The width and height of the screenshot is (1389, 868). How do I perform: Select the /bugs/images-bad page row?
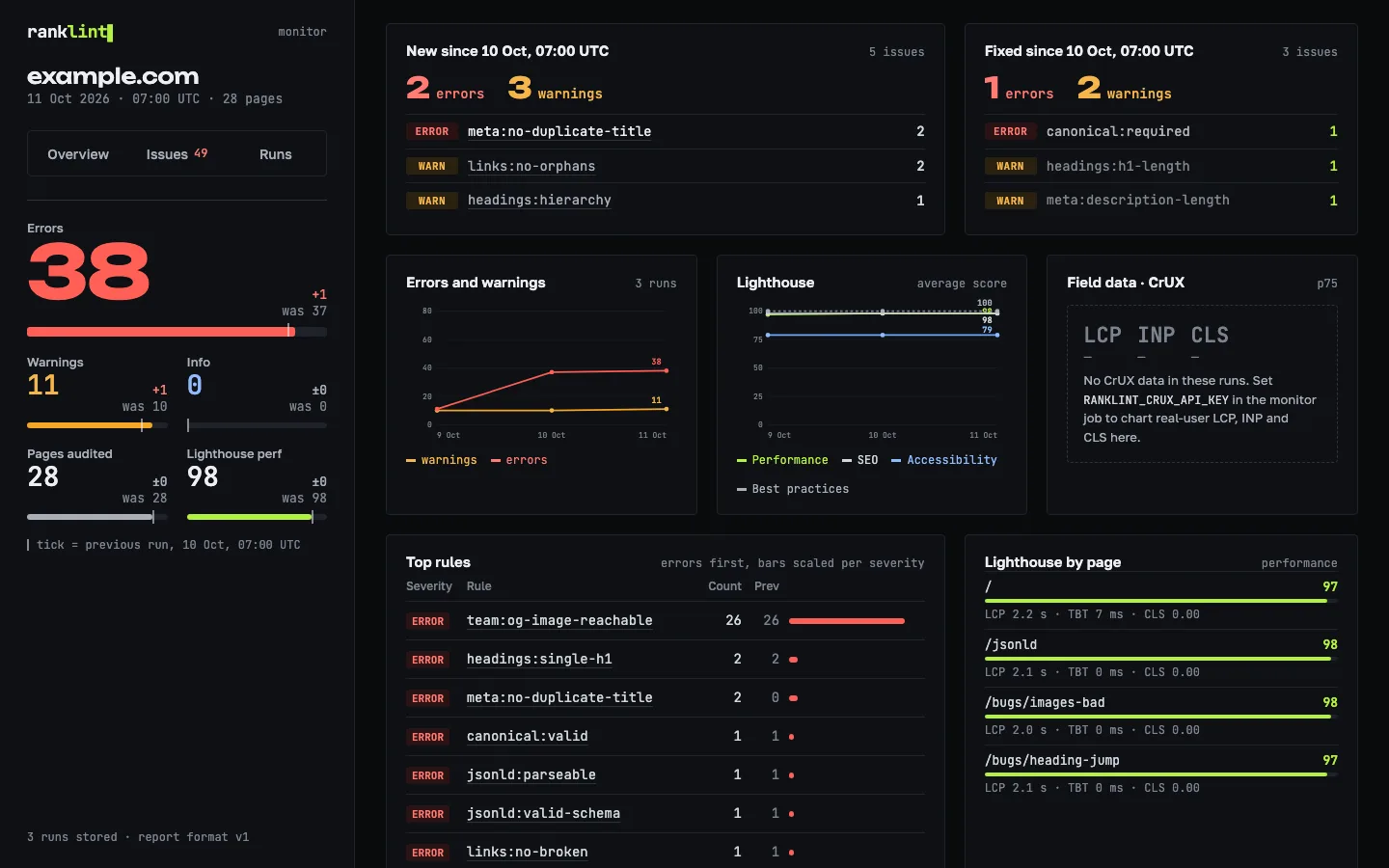pyautogui.click(x=1161, y=716)
